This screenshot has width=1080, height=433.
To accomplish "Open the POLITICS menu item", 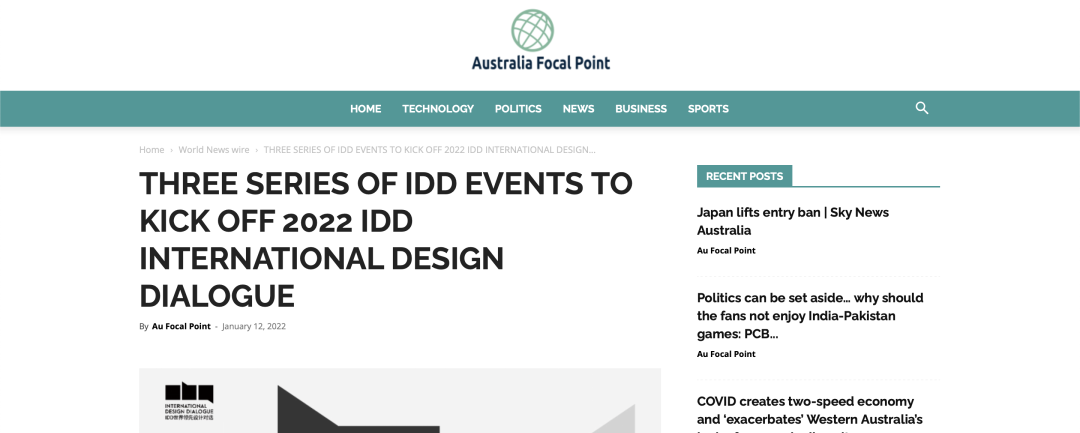I will [518, 109].
